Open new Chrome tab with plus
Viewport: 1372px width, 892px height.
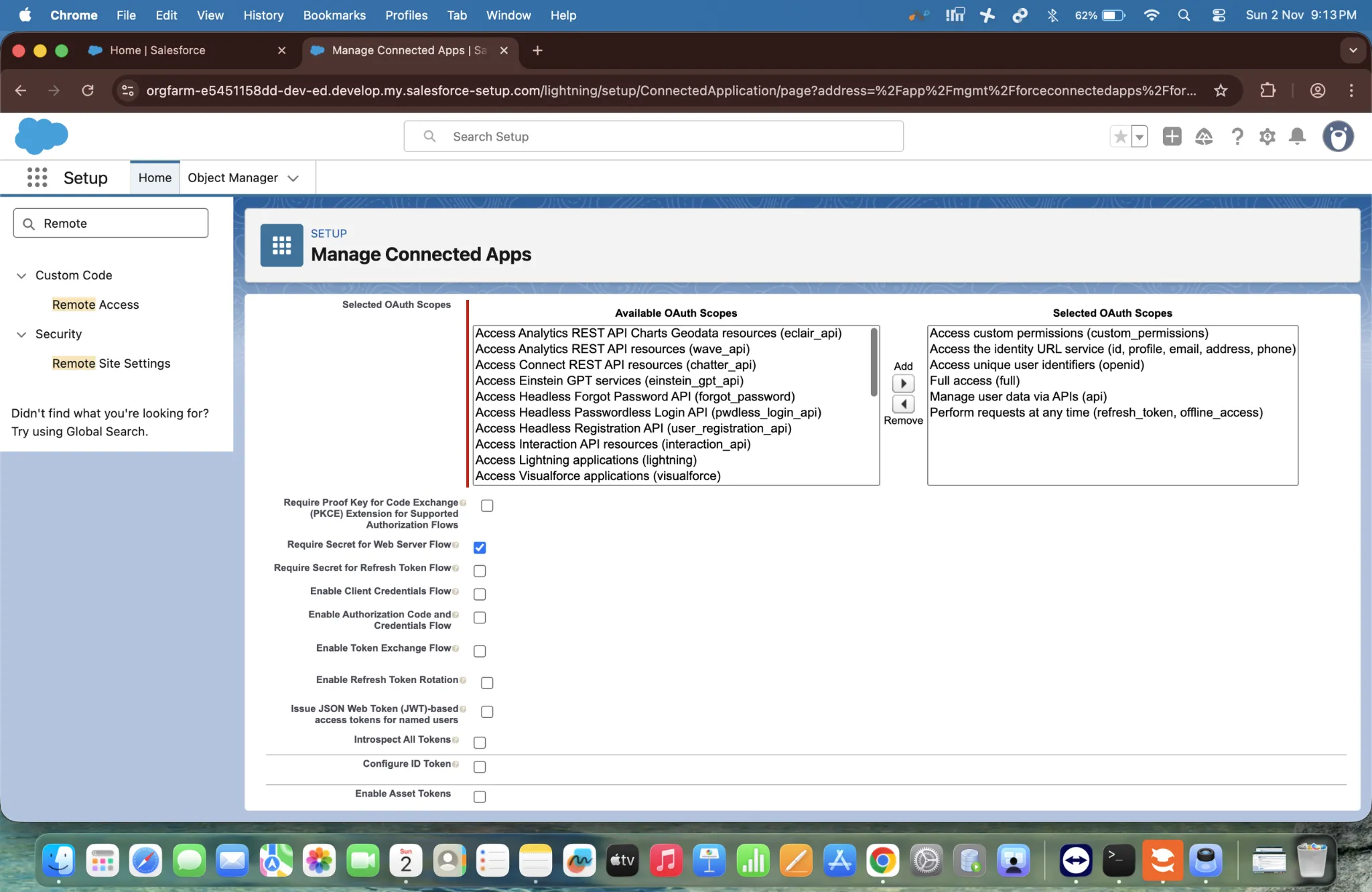click(537, 50)
